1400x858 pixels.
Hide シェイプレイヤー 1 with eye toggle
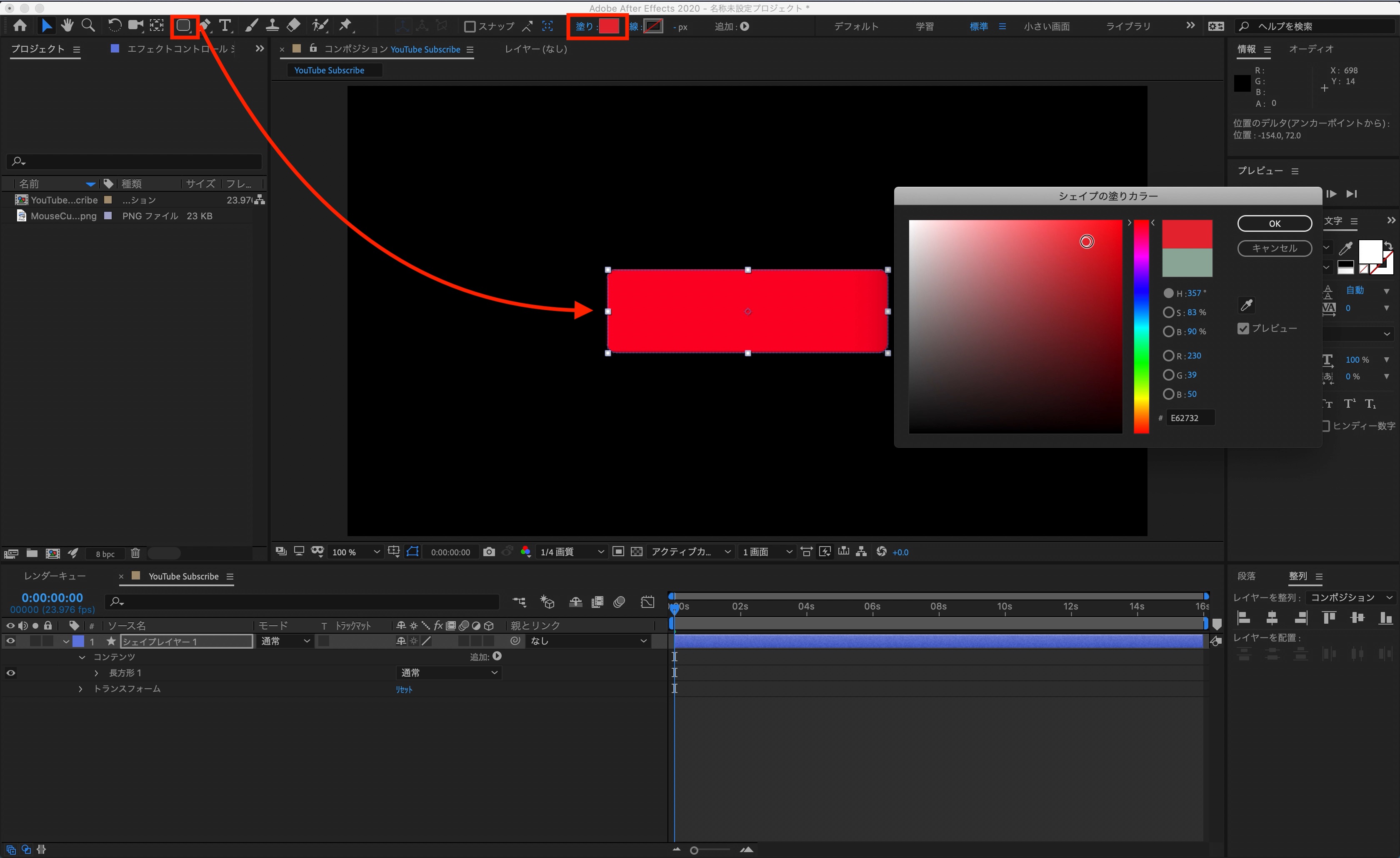point(11,641)
